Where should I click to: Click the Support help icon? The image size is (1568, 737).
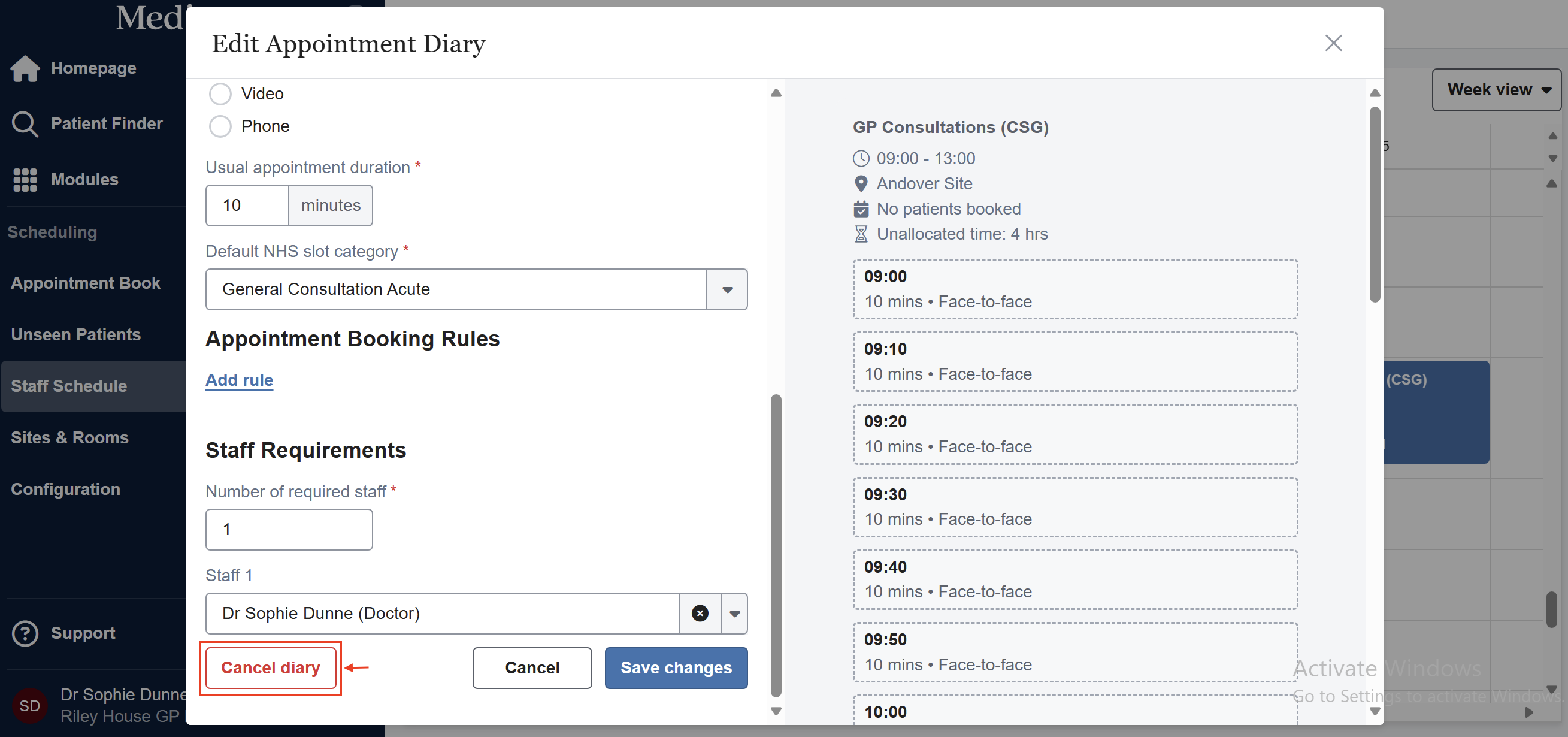pos(25,633)
